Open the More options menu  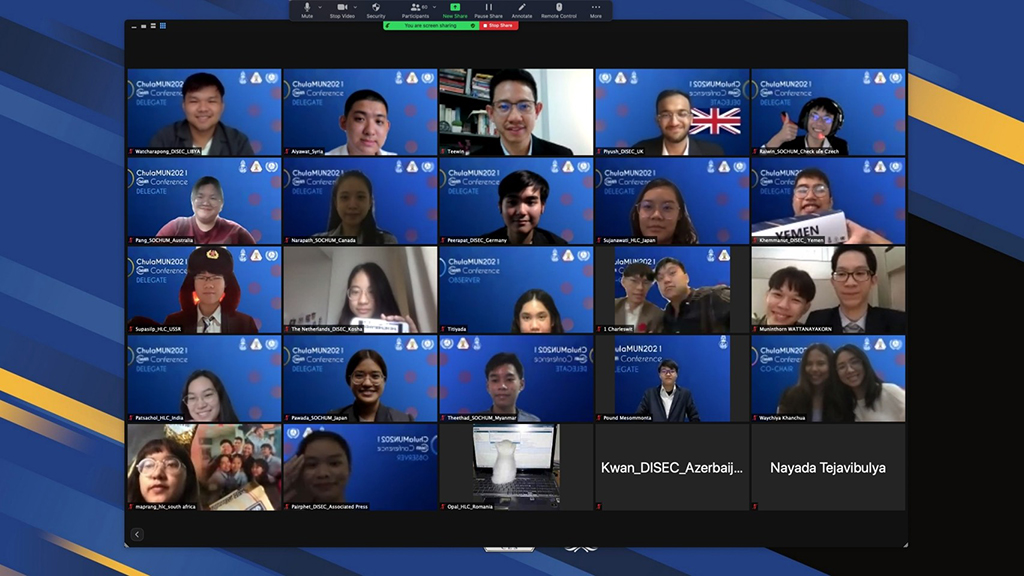click(596, 8)
